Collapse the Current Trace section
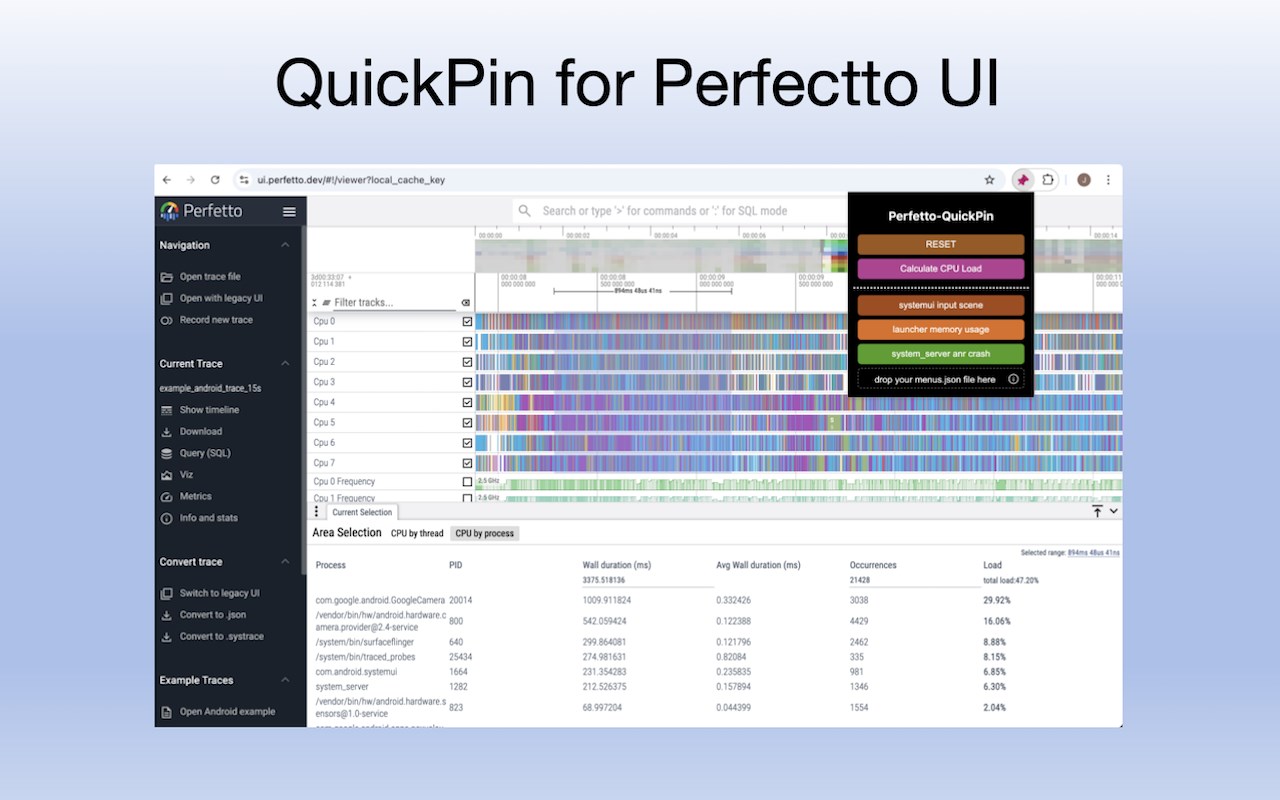This screenshot has width=1280, height=800. (285, 364)
